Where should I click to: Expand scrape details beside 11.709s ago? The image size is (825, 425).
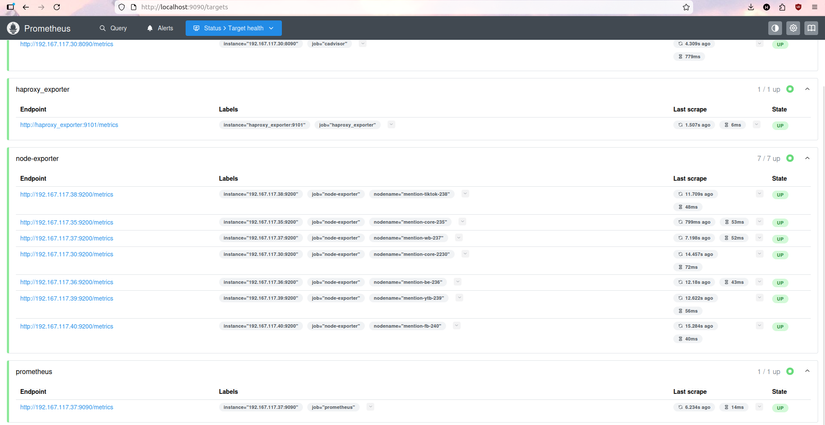pos(759,194)
